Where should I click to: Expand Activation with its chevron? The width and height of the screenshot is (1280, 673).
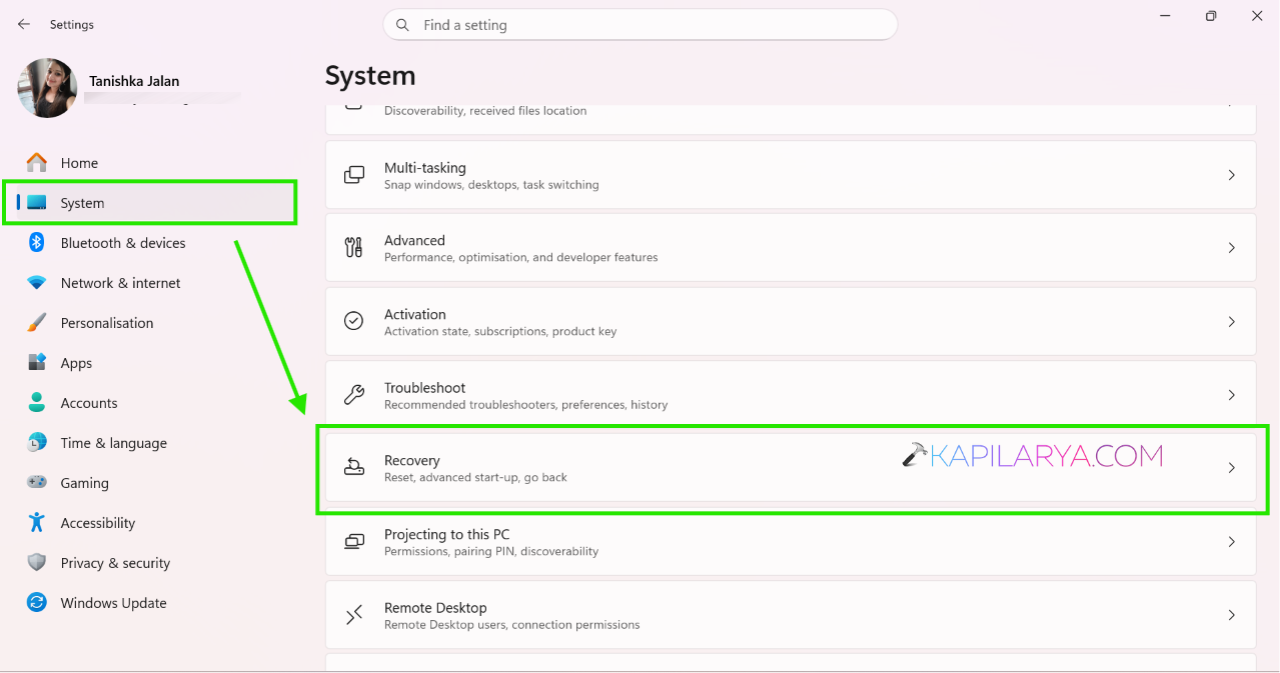1232,322
